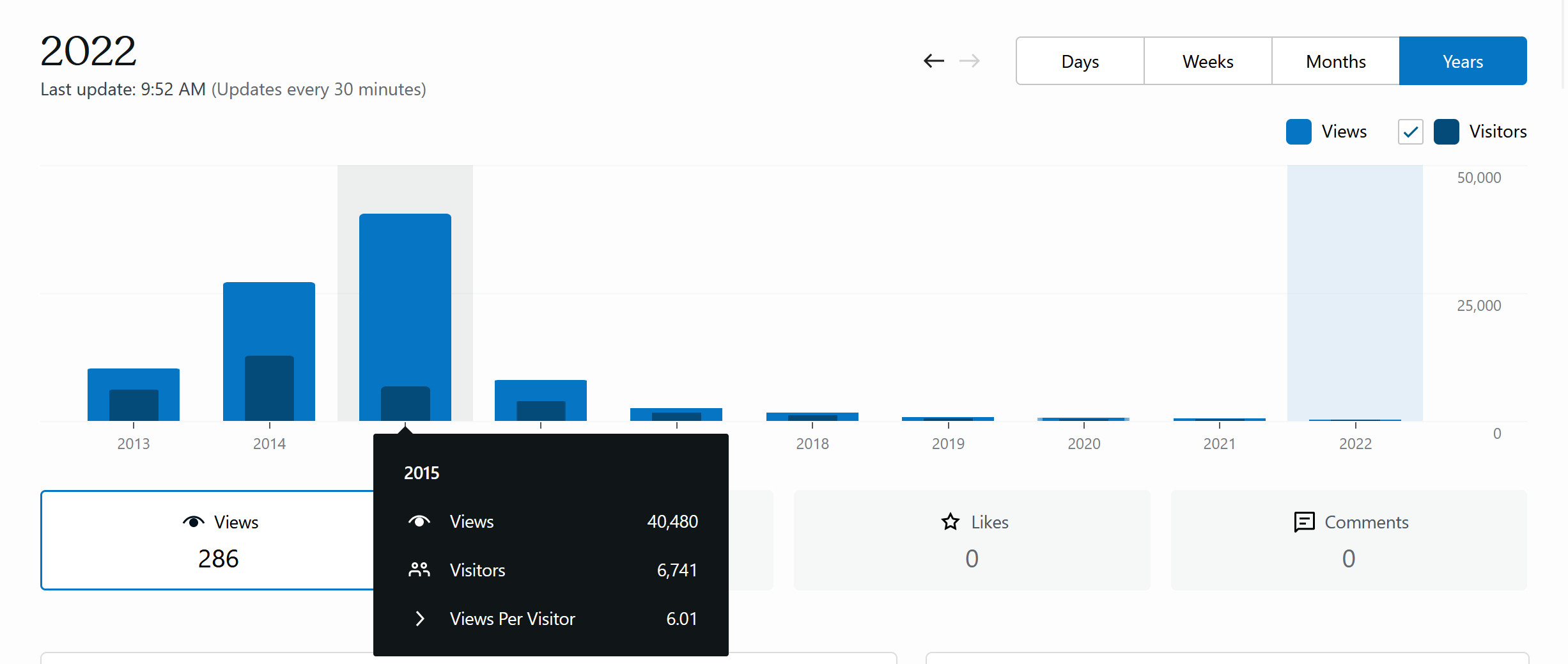
Task: Uncheck the Visitors checkbox in the legend
Action: pos(1409,132)
